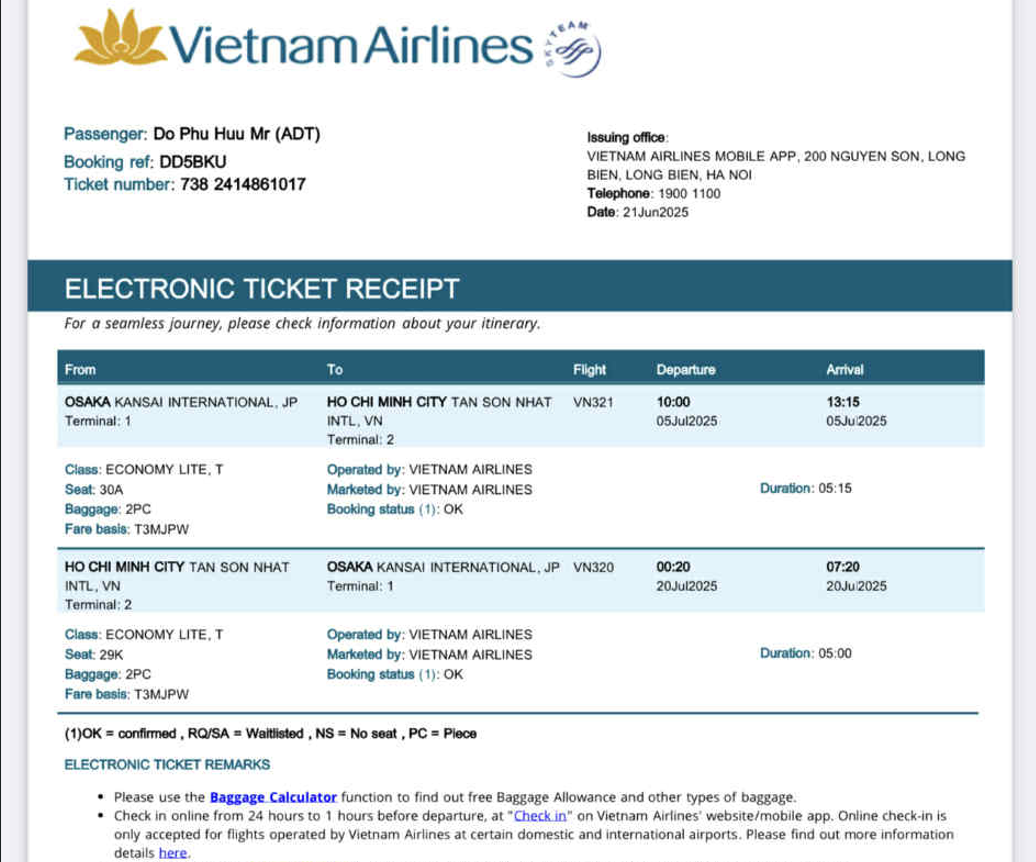Follow the "Check in" hyperlink
This screenshot has height=862, width=1036.
click(x=539, y=815)
